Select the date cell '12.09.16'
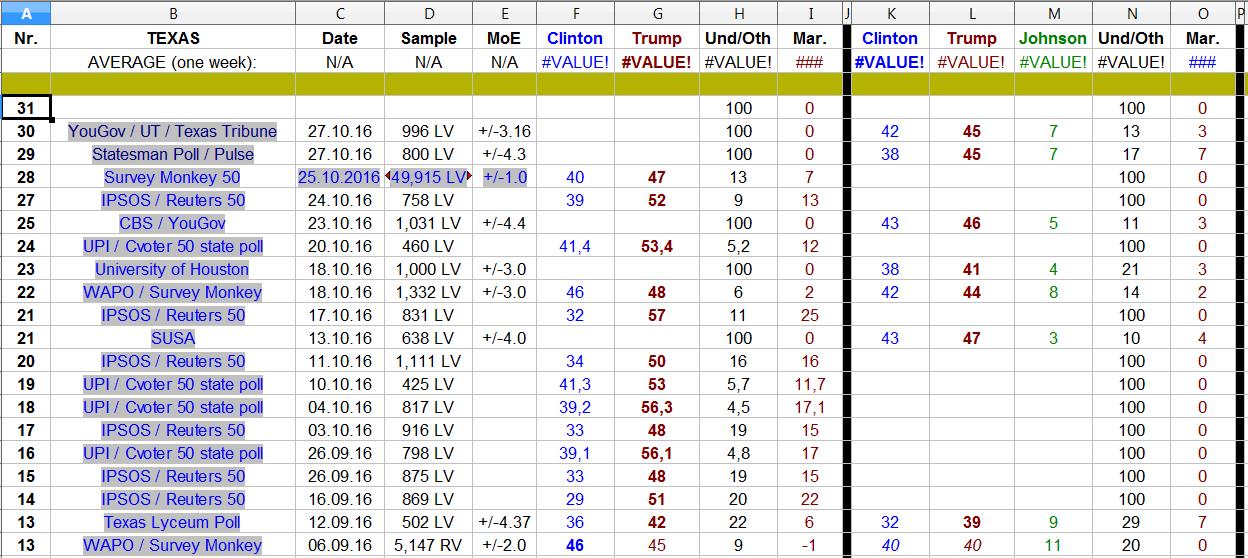Image resolution: width=1248 pixels, height=558 pixels. pos(340,522)
